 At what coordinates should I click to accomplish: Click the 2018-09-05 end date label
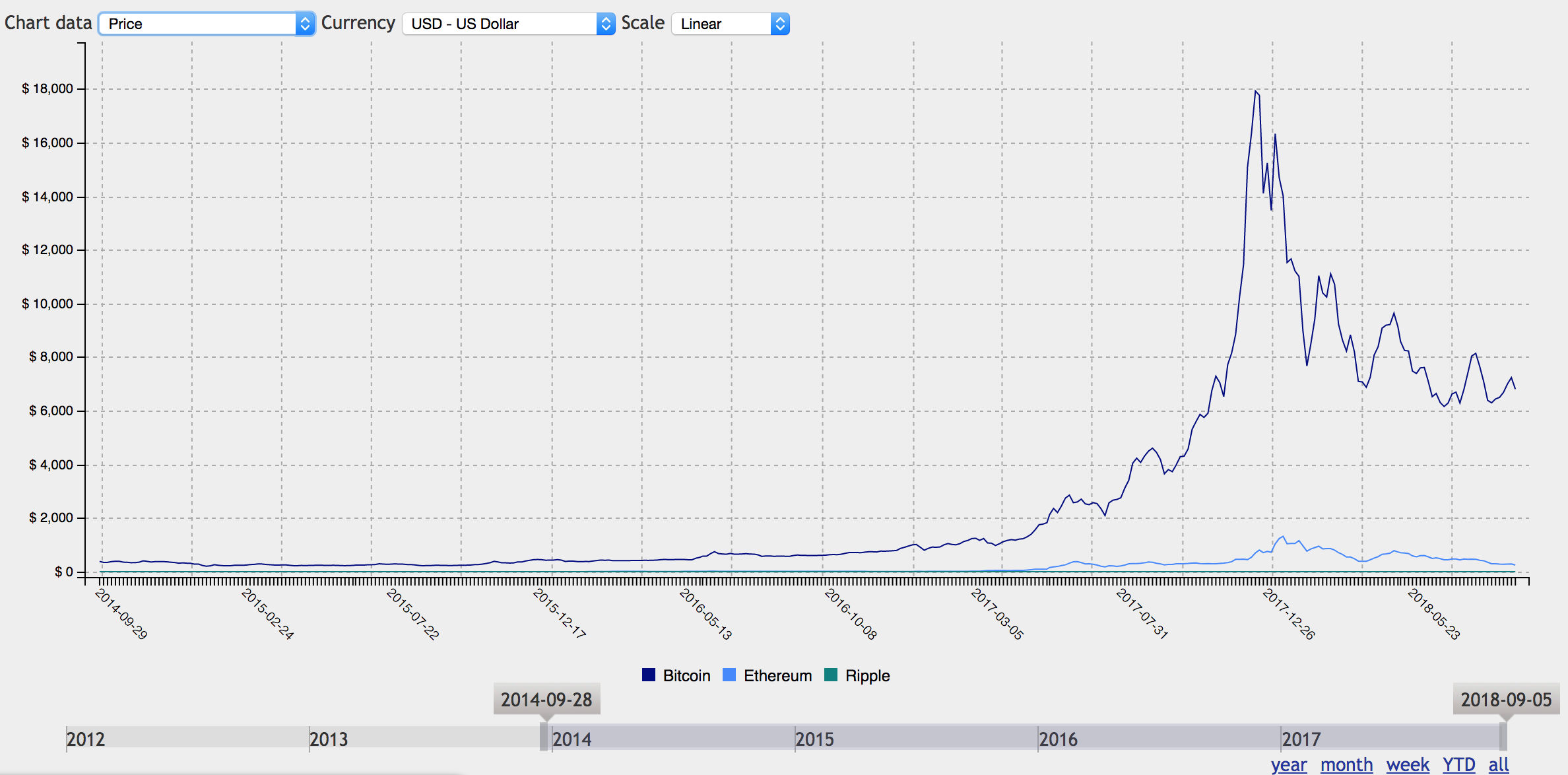point(1506,699)
